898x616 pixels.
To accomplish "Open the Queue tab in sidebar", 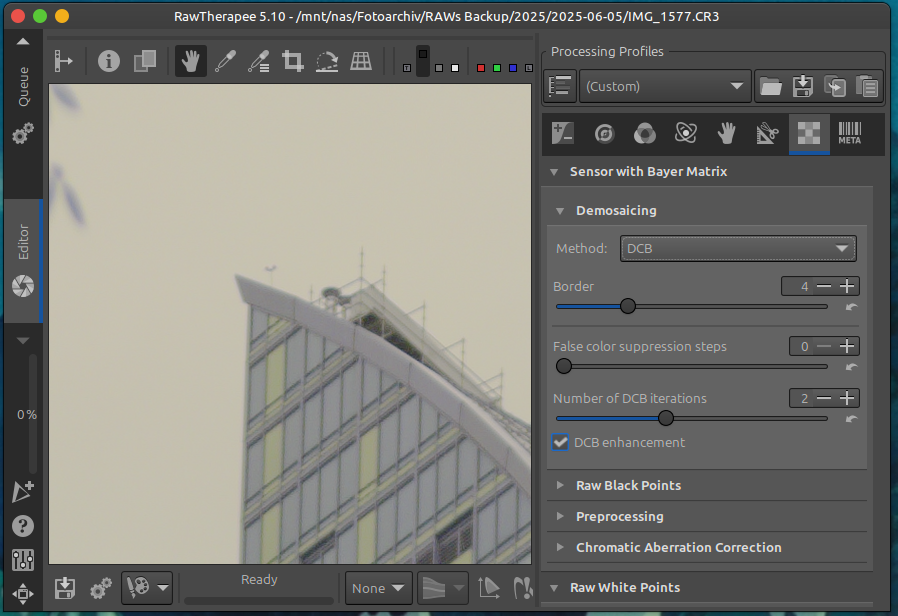I will pyautogui.click(x=23, y=106).
